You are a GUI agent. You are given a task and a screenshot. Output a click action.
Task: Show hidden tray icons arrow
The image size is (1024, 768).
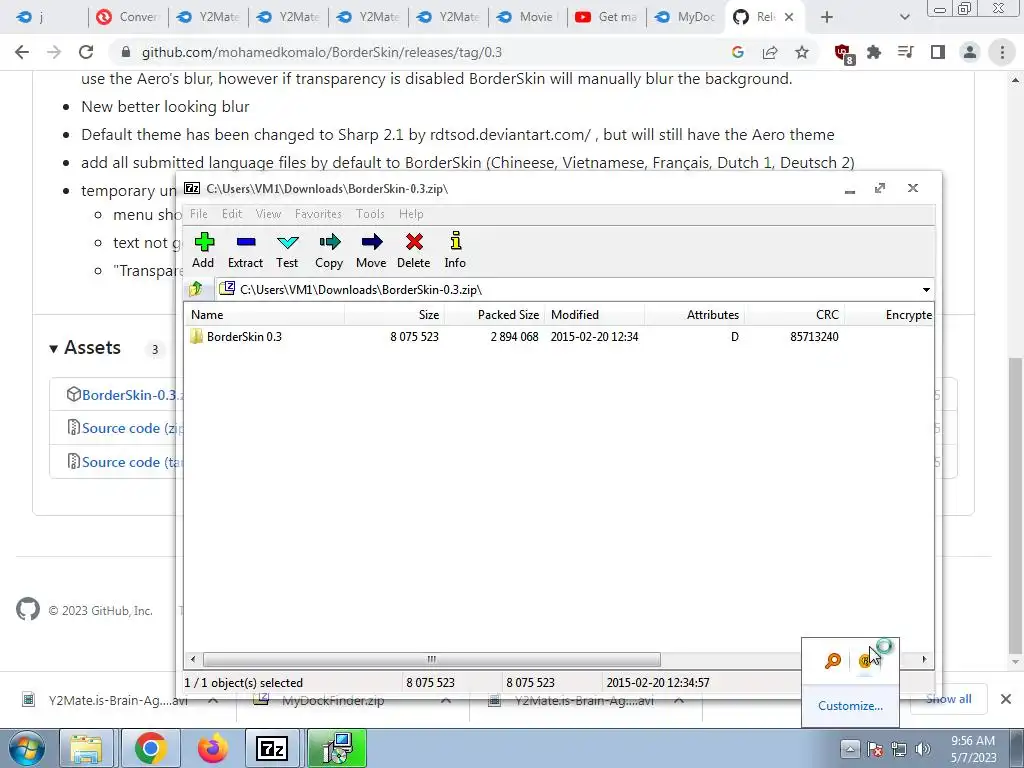[850, 749]
